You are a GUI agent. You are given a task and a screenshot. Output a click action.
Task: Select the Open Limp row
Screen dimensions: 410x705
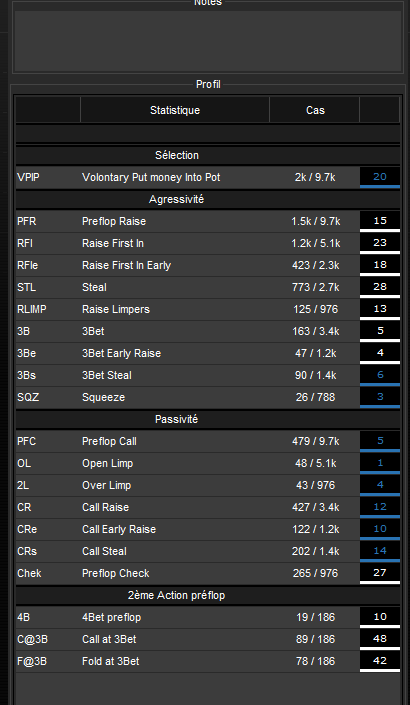coord(208,463)
